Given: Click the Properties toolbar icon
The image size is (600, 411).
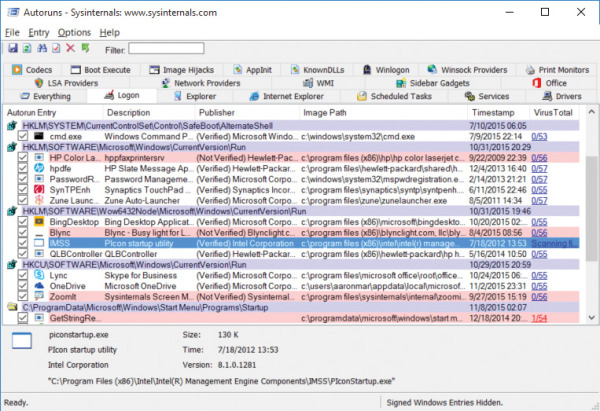Looking at the screenshot, I should tap(56, 48).
